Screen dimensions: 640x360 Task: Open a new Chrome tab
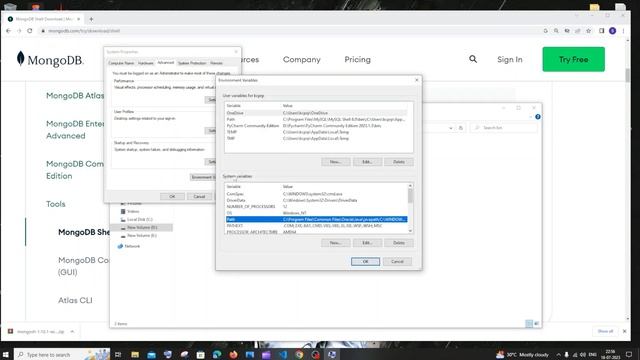pos(91,19)
